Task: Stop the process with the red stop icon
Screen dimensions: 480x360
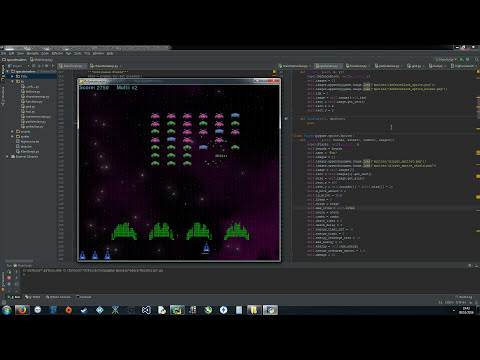Action: [9, 278]
